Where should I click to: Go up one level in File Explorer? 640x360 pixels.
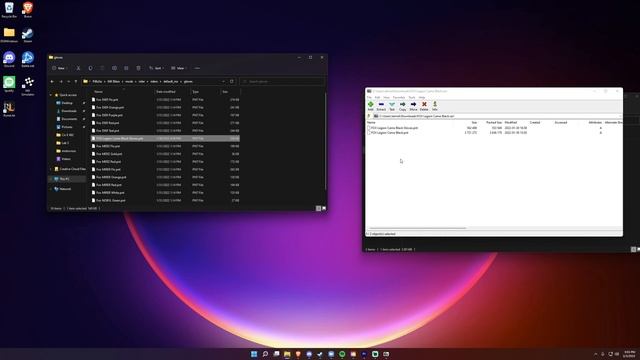(x=76, y=82)
